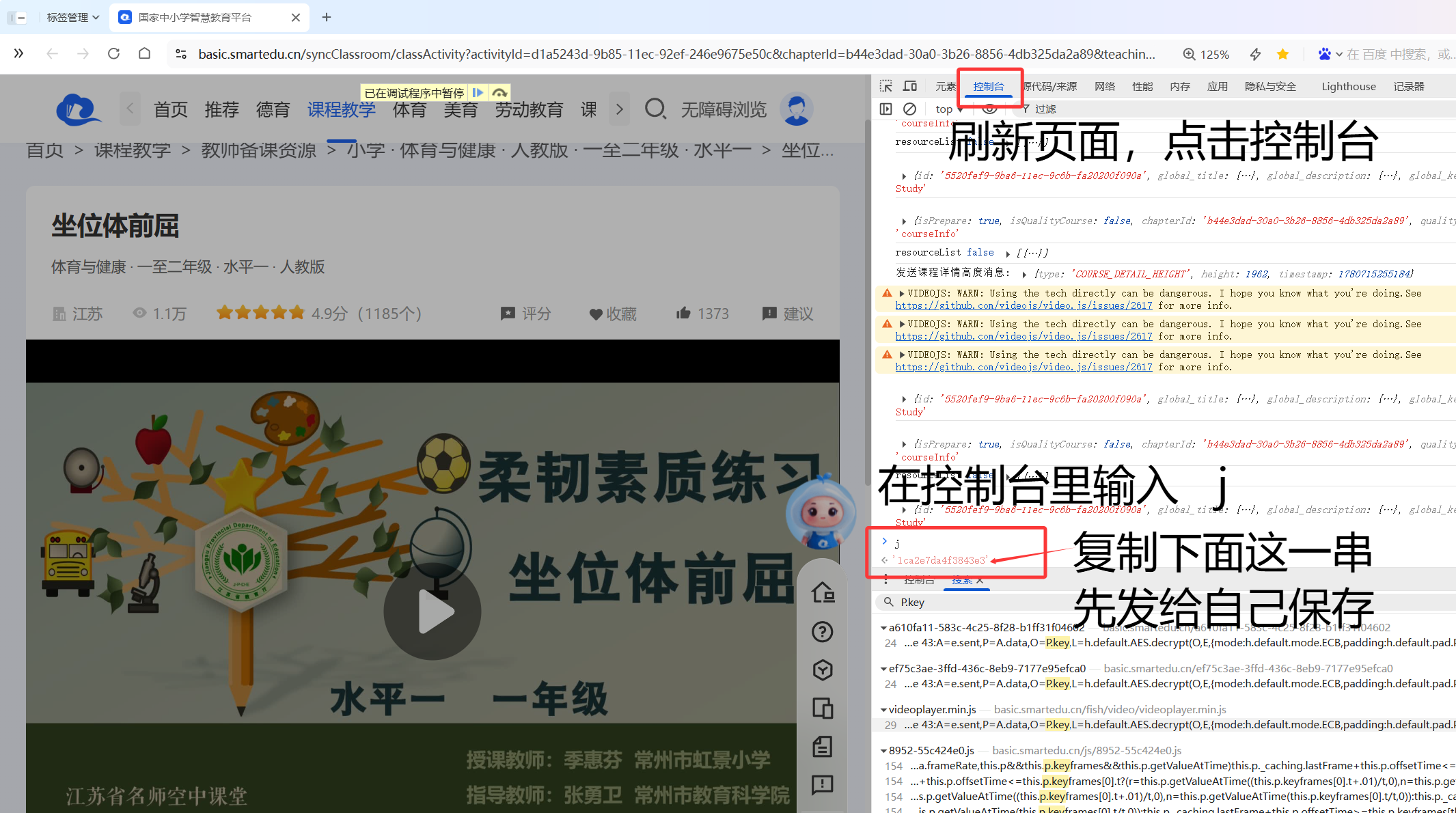The image size is (1456, 813).
Task: Go back with browser back arrow
Action: (x=52, y=54)
